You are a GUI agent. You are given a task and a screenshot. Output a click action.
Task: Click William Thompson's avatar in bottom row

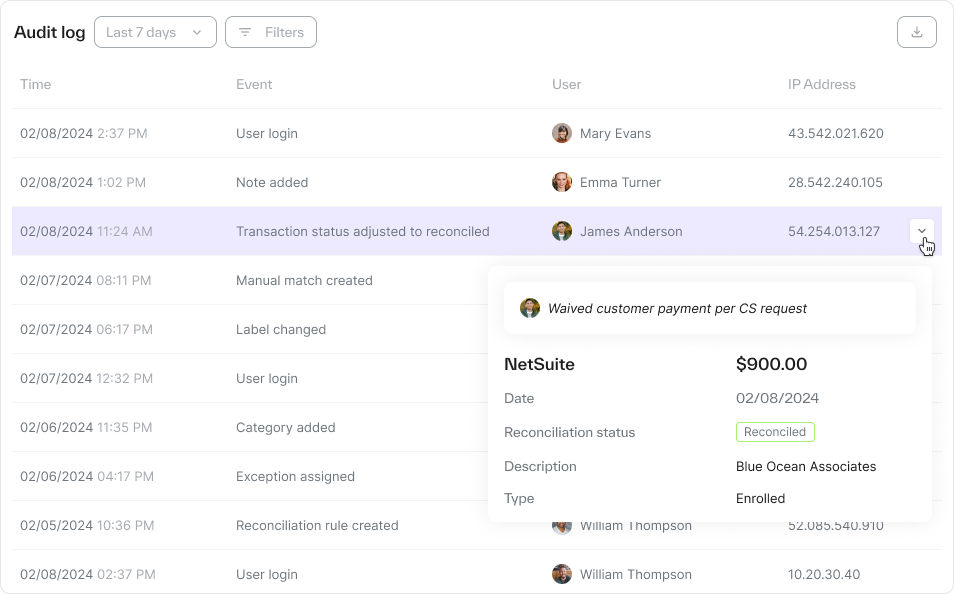click(562, 574)
